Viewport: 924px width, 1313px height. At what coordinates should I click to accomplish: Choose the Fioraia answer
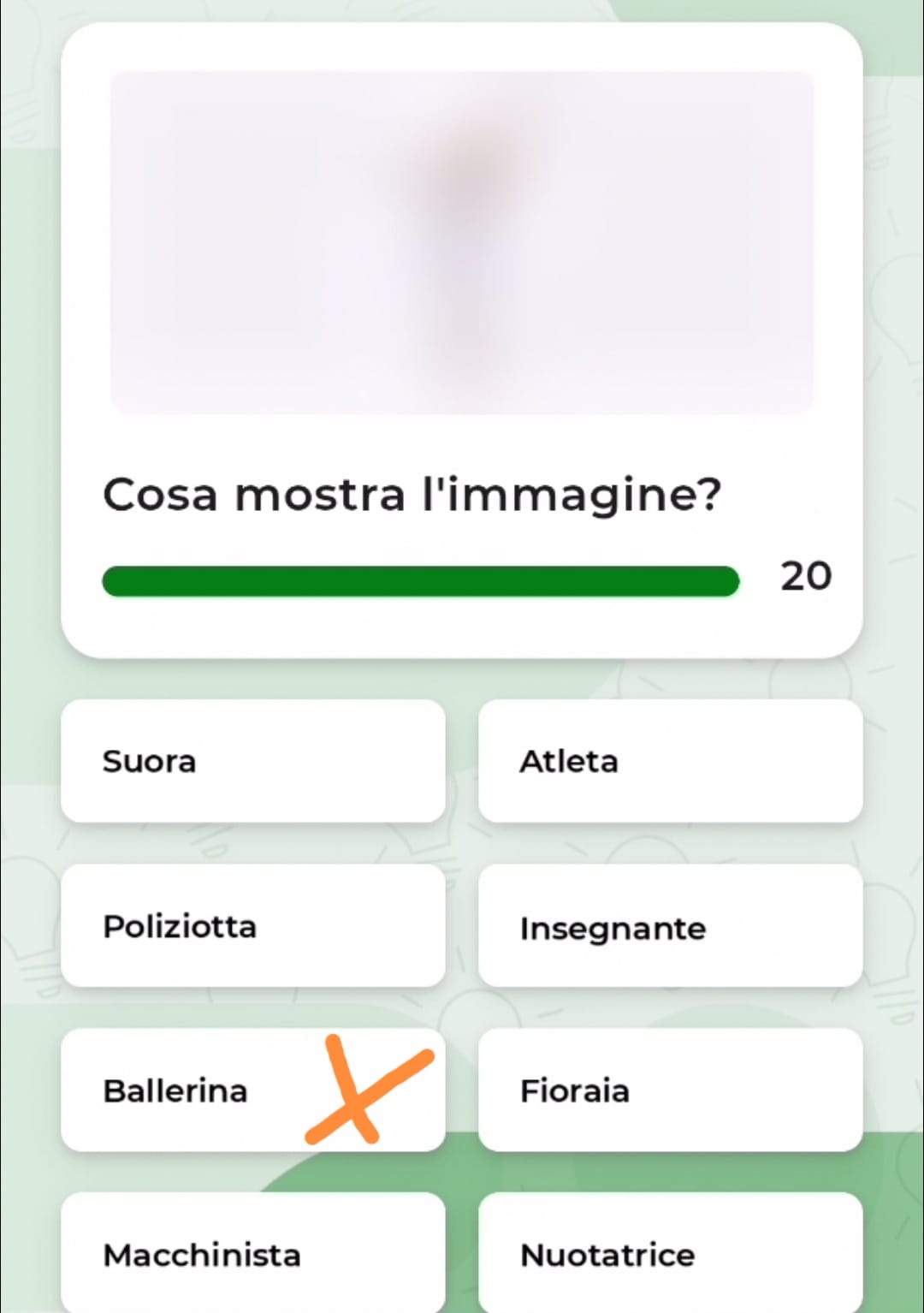[x=670, y=1090]
